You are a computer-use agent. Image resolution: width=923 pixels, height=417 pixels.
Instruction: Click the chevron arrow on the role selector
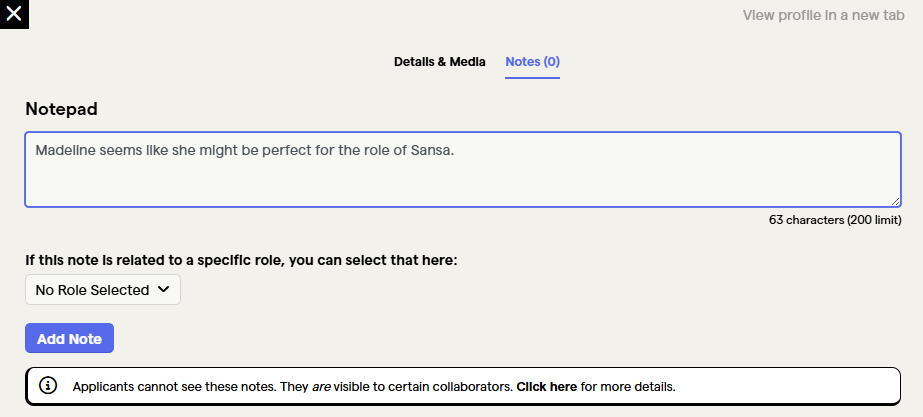click(164, 289)
